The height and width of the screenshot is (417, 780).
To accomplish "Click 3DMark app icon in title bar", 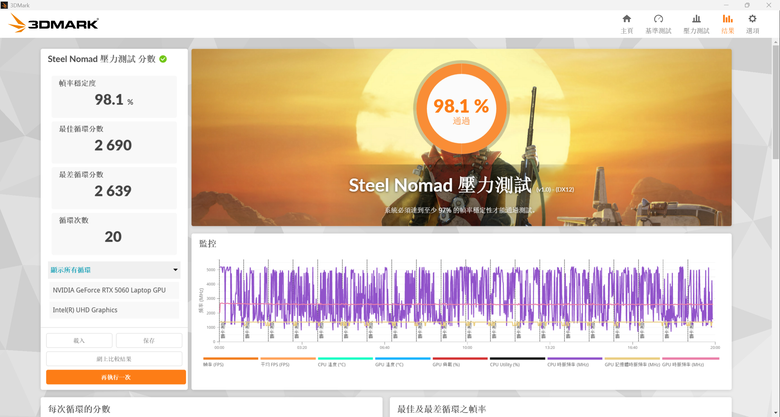I will tap(4, 4).
